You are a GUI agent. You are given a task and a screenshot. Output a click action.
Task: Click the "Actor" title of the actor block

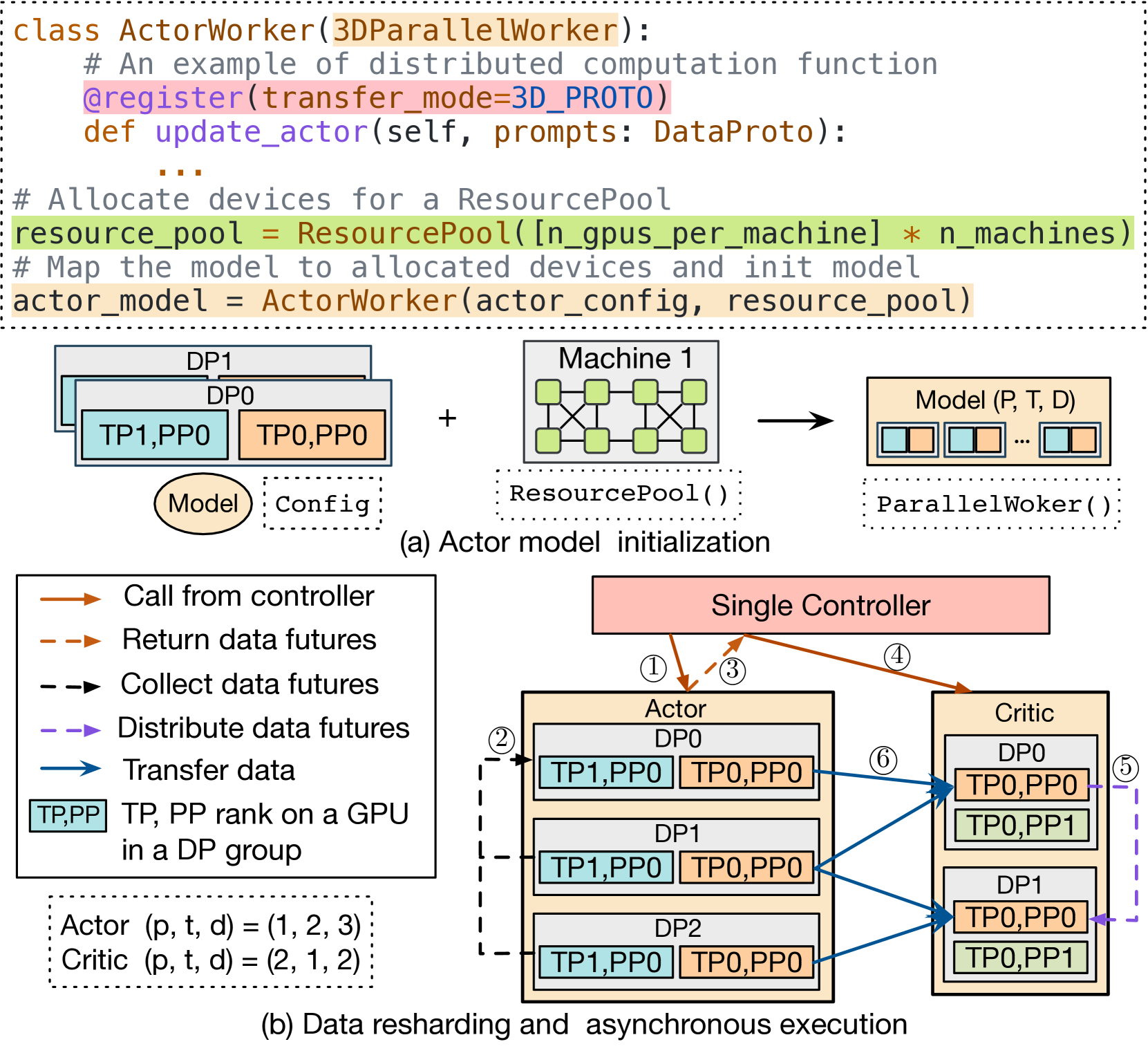coord(675,709)
